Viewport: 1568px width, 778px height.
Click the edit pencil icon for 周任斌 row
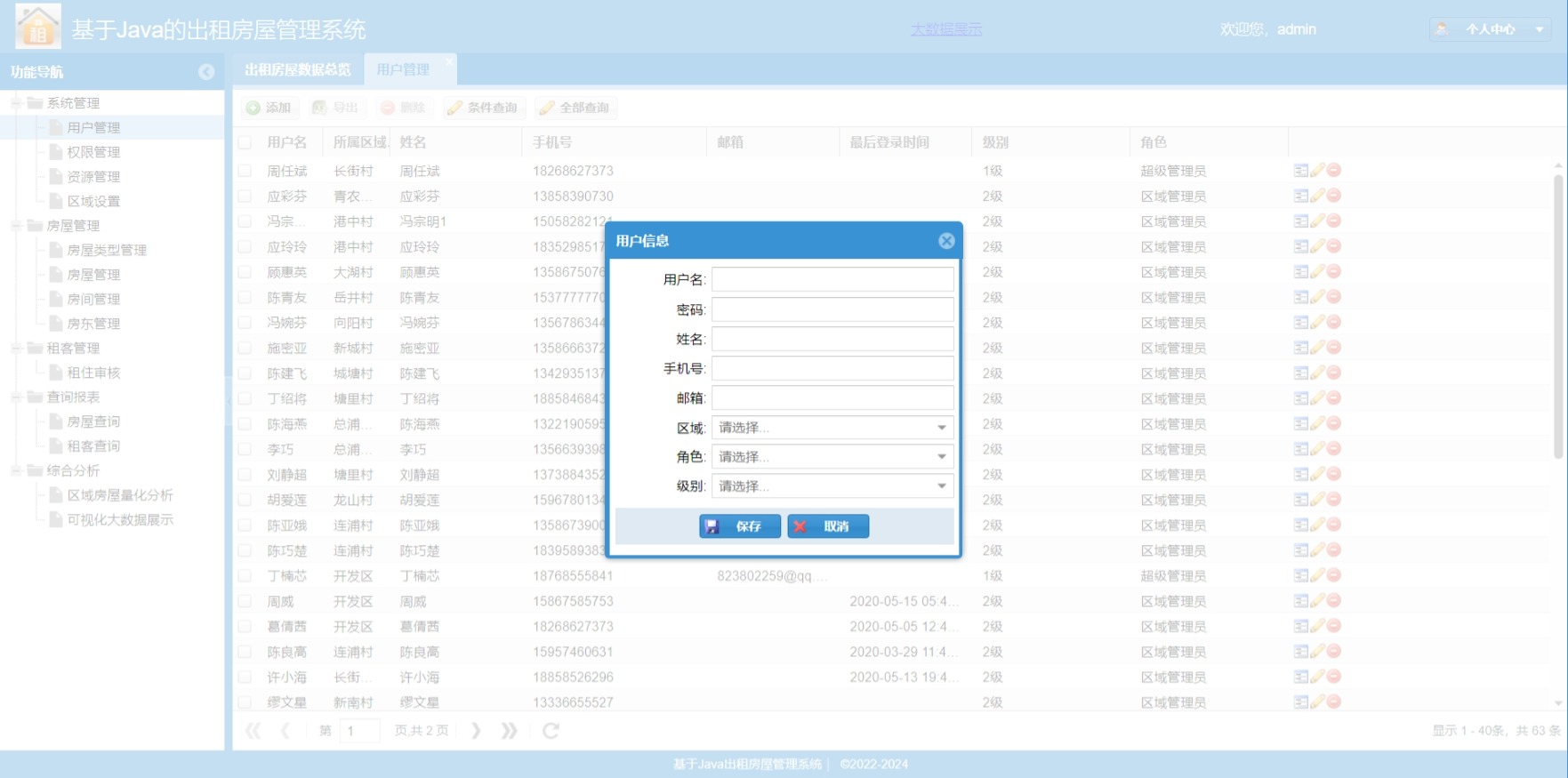[1317, 170]
